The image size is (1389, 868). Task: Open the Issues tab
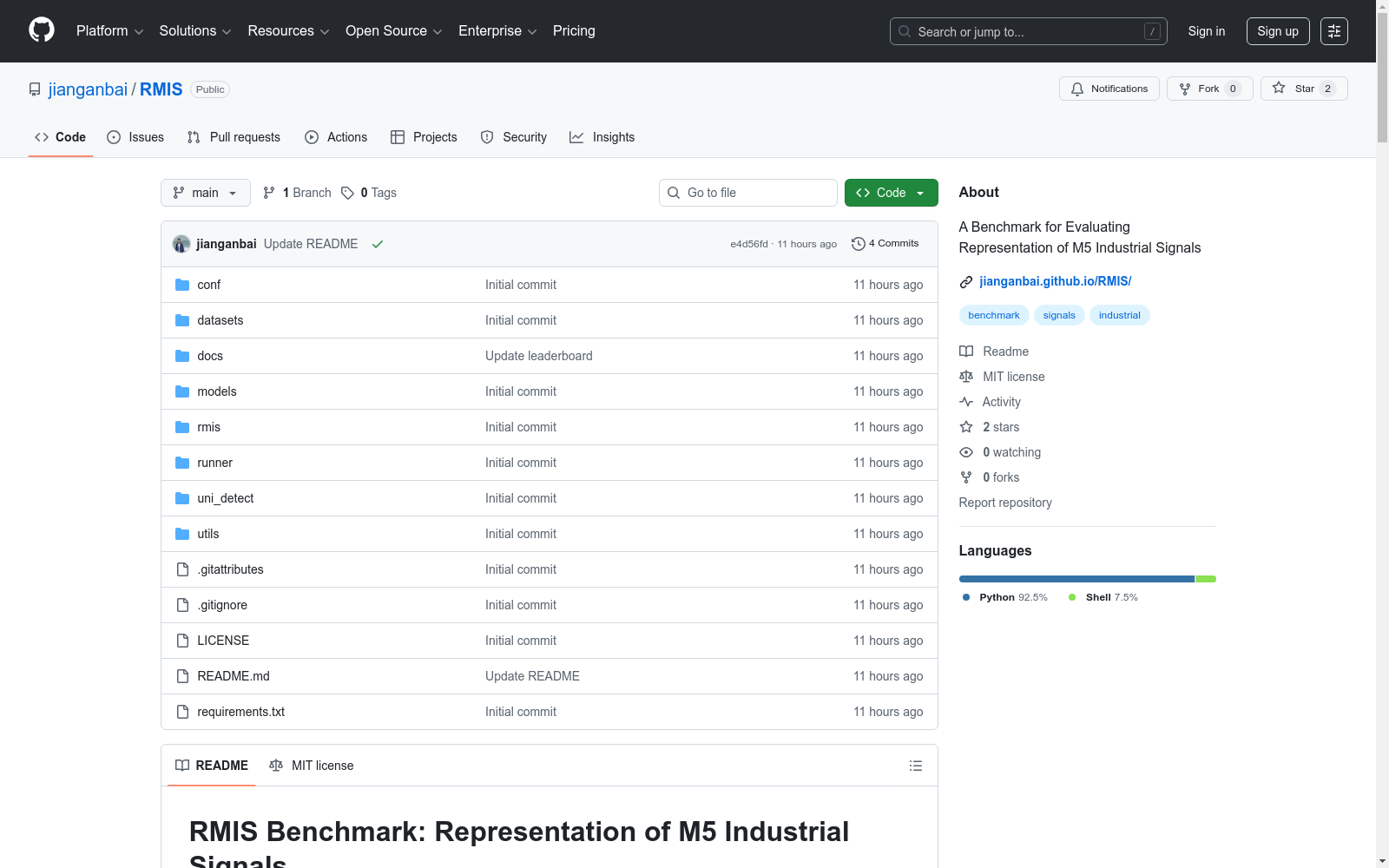coord(135,137)
